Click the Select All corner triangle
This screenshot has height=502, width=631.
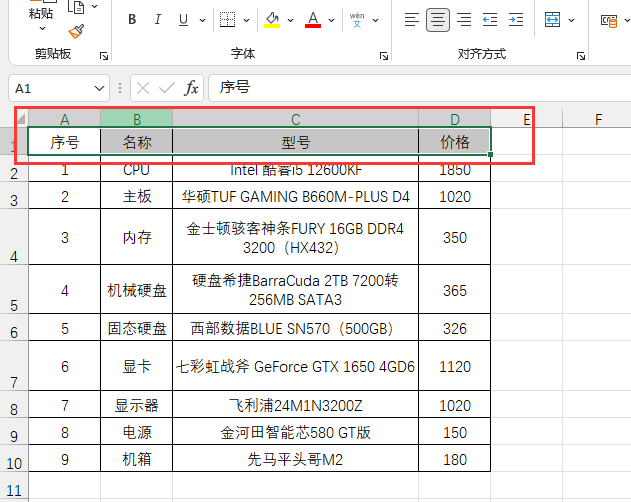pos(20,118)
